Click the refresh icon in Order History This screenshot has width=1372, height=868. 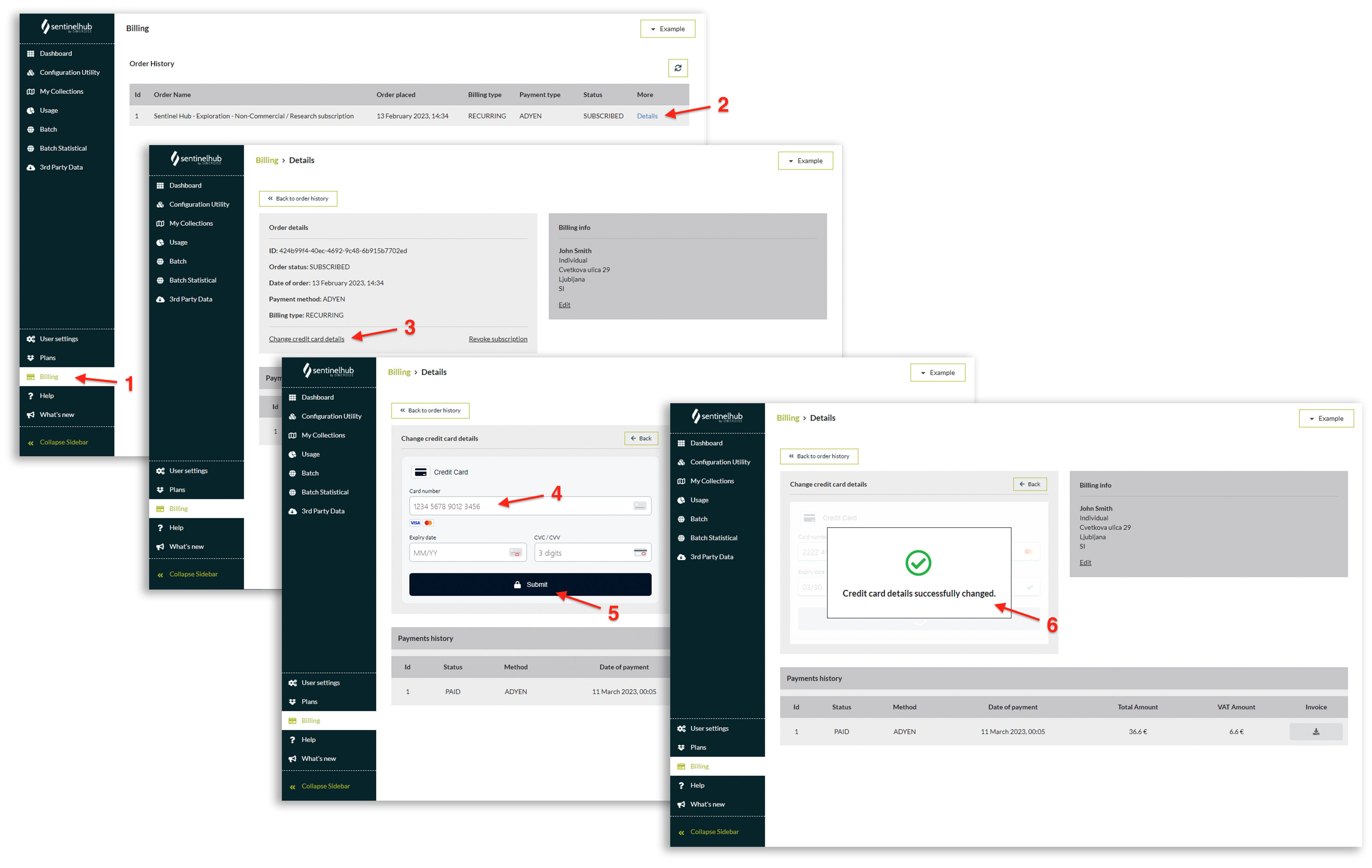click(677, 68)
